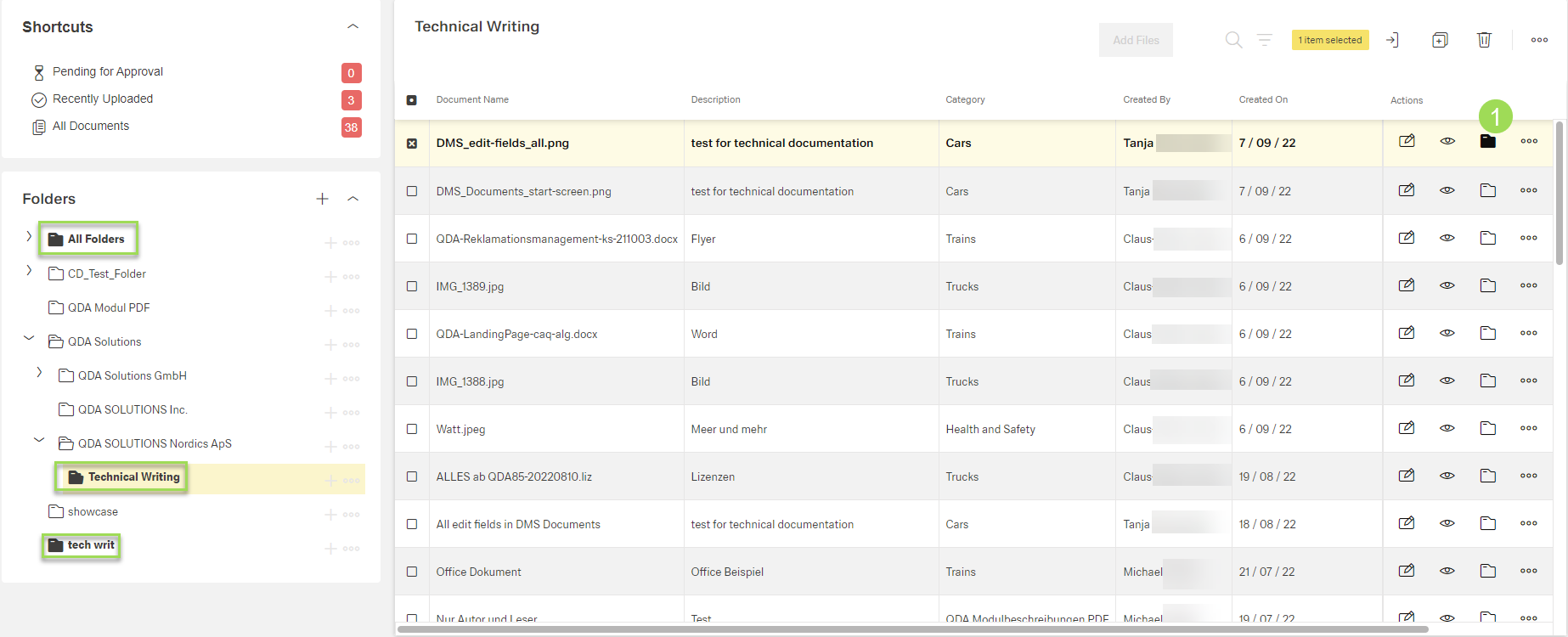Click the add-copy icon in toolbar
This screenshot has width=1568, height=637.
coord(1440,40)
